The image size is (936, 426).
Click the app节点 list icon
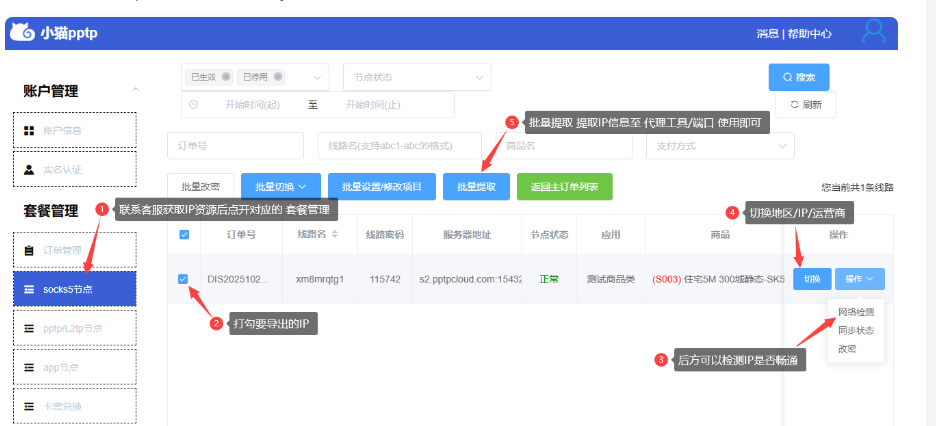pos(29,368)
